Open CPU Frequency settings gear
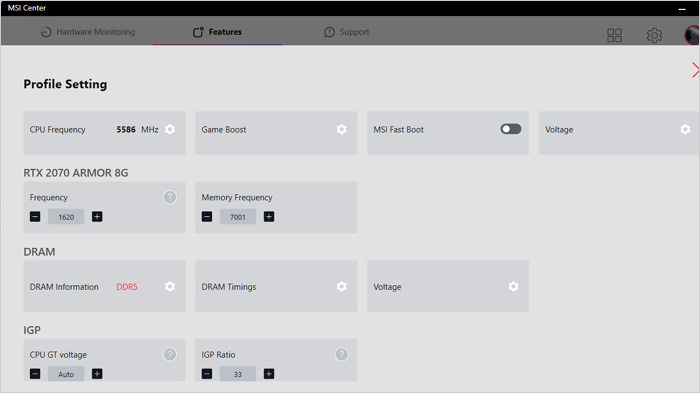 pos(170,130)
